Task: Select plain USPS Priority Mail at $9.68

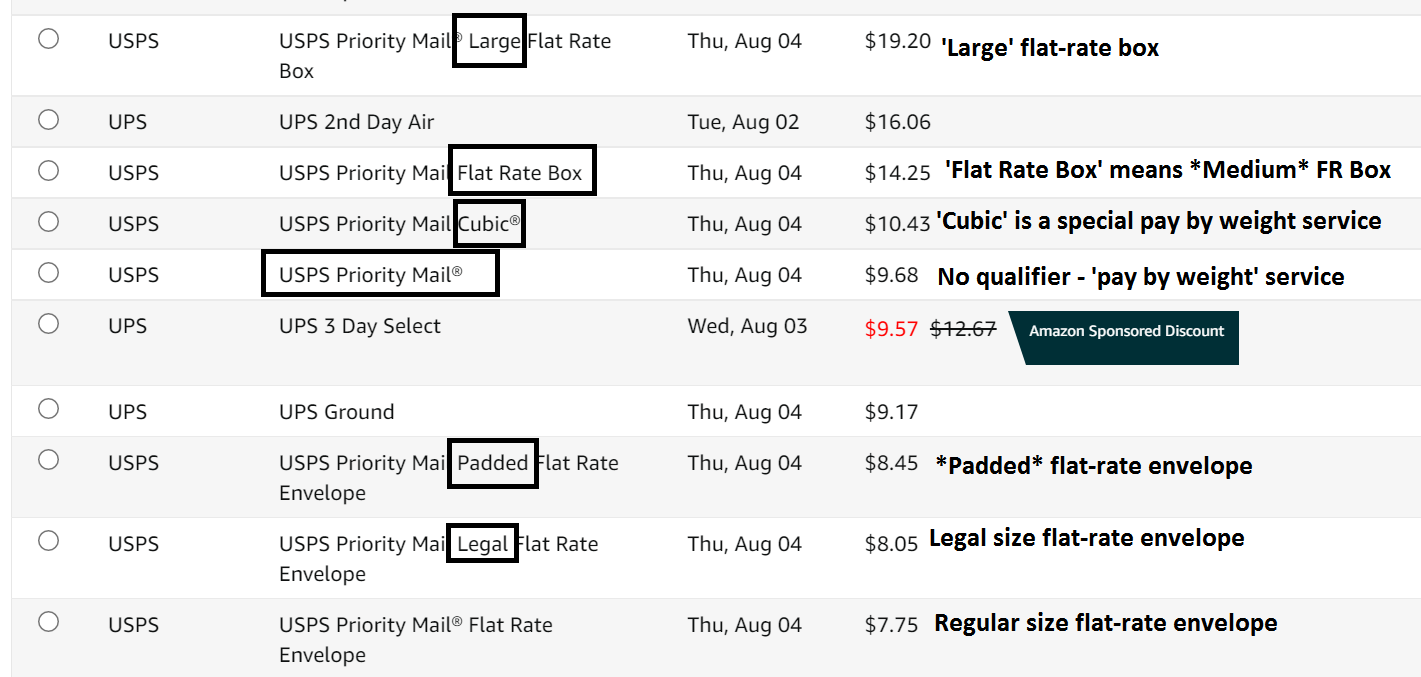Action: click(48, 273)
